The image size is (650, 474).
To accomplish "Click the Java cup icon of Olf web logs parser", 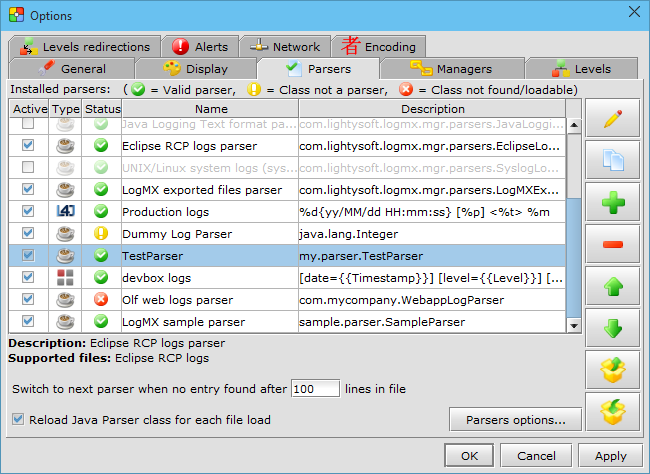I will pos(65,299).
